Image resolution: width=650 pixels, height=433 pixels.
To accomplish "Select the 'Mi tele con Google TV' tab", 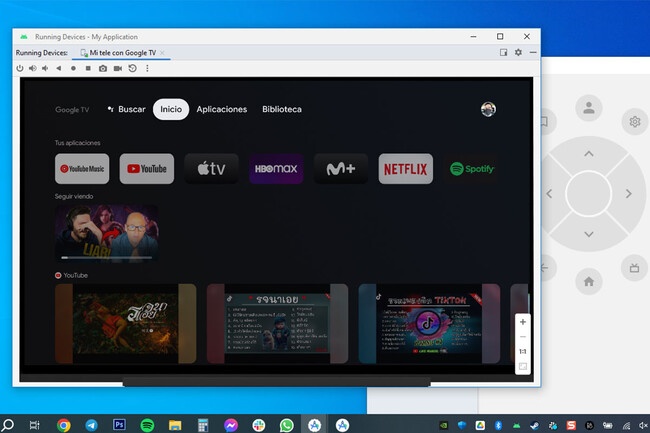I will pyautogui.click(x=119, y=53).
